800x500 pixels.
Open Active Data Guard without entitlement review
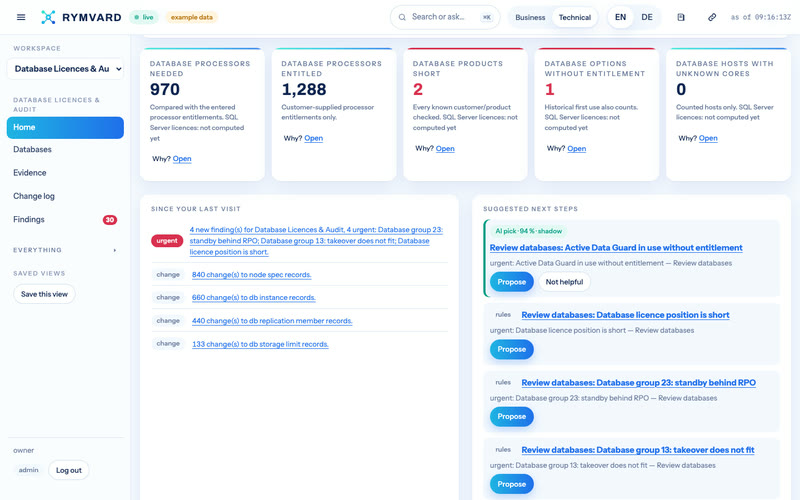pyautogui.click(x=616, y=248)
